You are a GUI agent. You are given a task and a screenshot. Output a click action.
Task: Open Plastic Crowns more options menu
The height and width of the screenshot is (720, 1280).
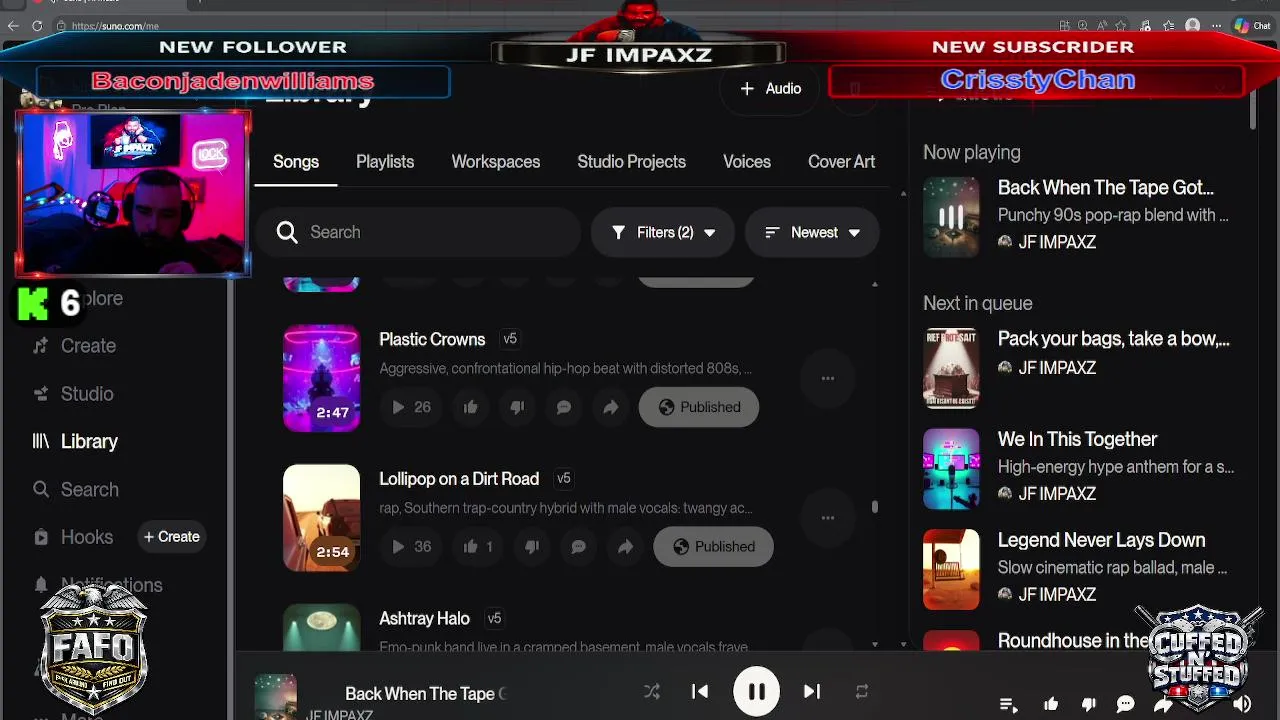[828, 378]
